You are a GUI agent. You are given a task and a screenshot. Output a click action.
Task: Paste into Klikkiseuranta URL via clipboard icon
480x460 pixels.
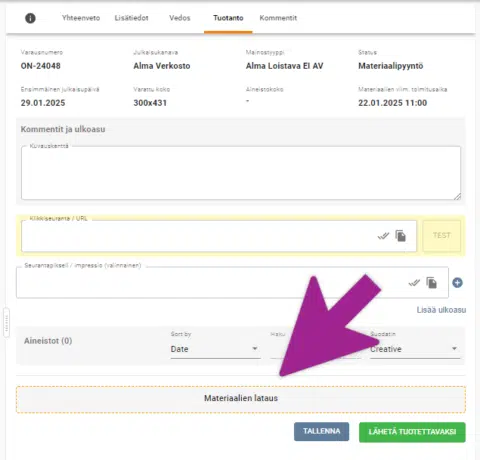pos(401,236)
